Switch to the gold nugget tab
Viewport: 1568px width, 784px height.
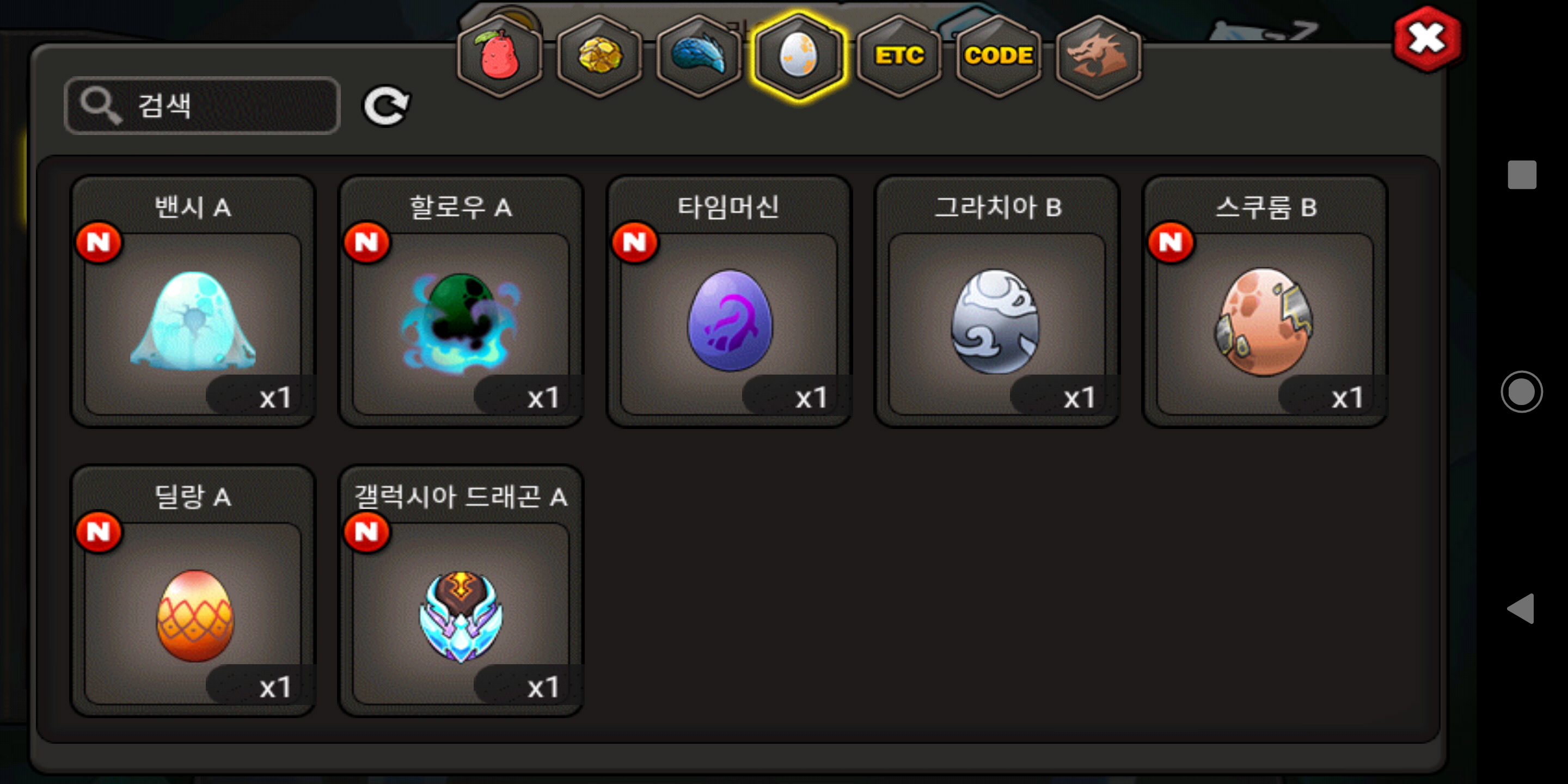[x=599, y=57]
